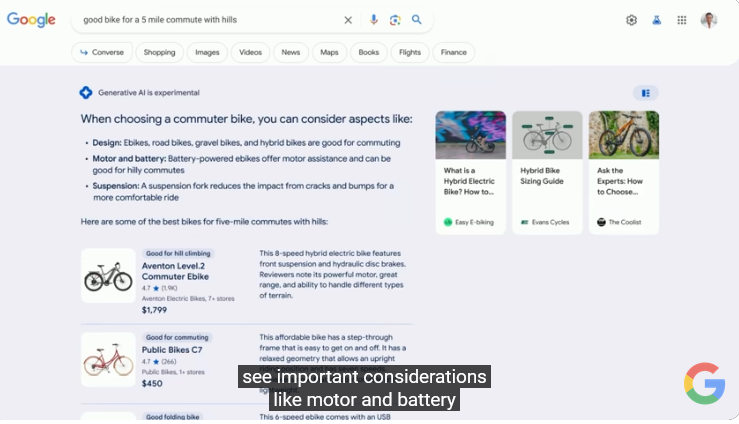Click the Evans Cycles source label
Viewport: 739px width, 424px height.
click(x=545, y=222)
